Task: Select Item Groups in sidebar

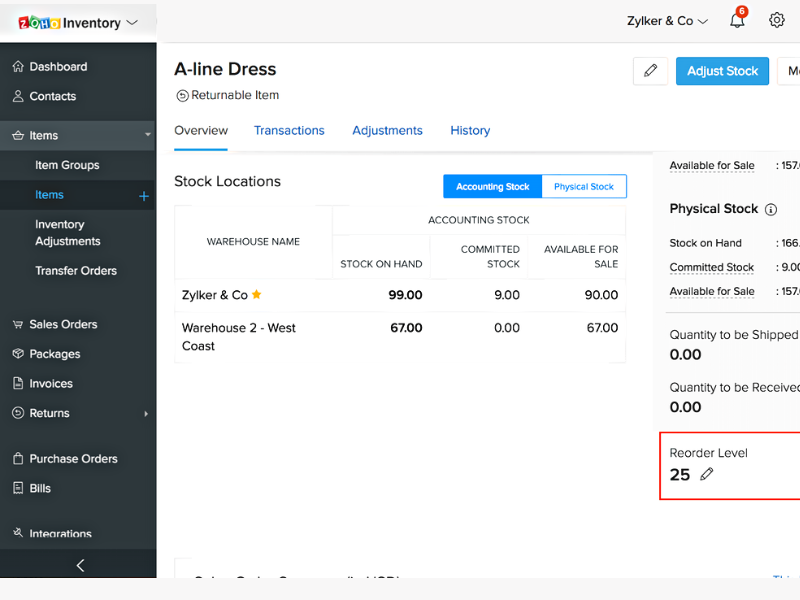Action: [x=67, y=165]
